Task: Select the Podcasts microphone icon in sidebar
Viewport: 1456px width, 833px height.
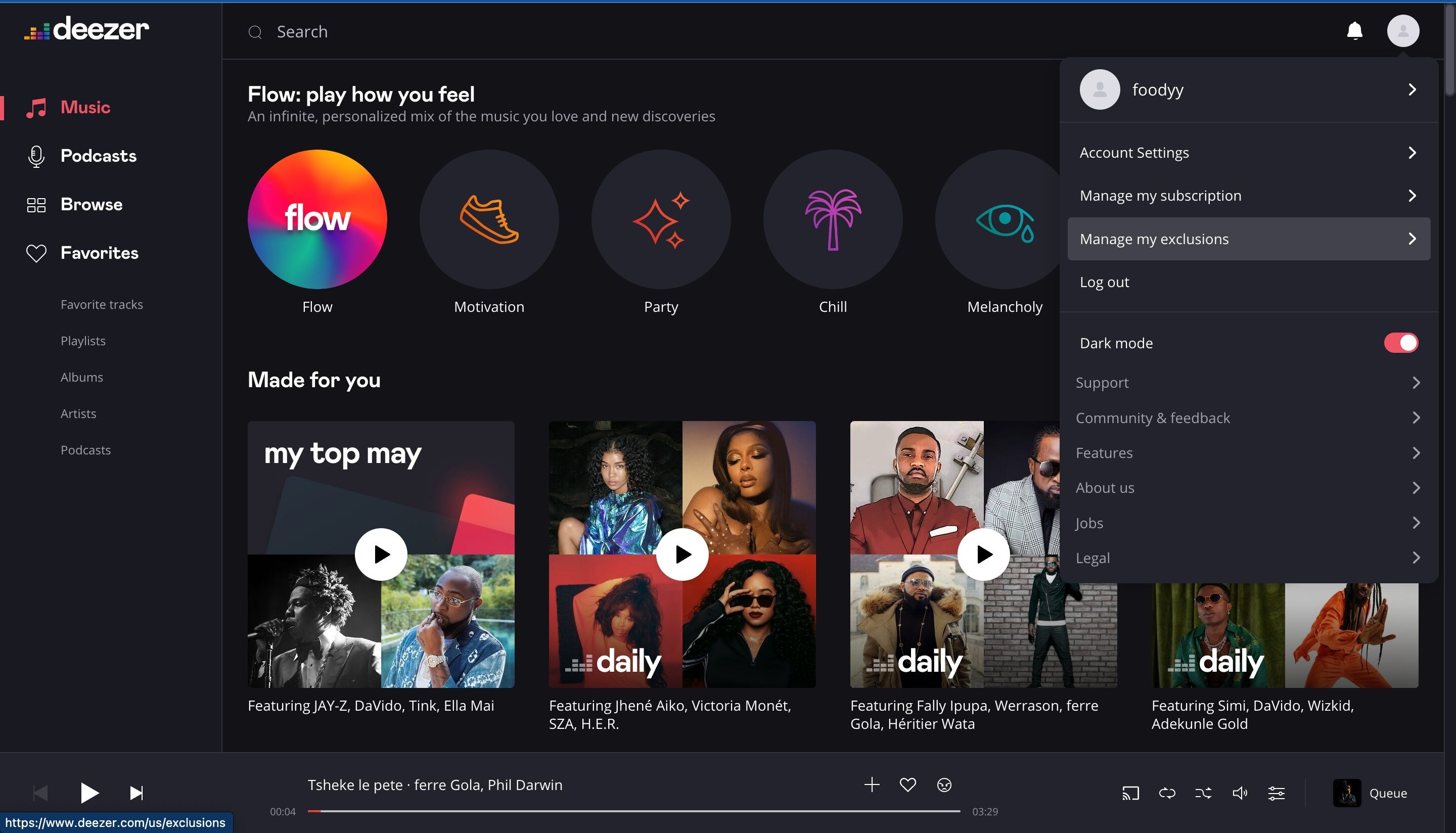Action: click(35, 156)
